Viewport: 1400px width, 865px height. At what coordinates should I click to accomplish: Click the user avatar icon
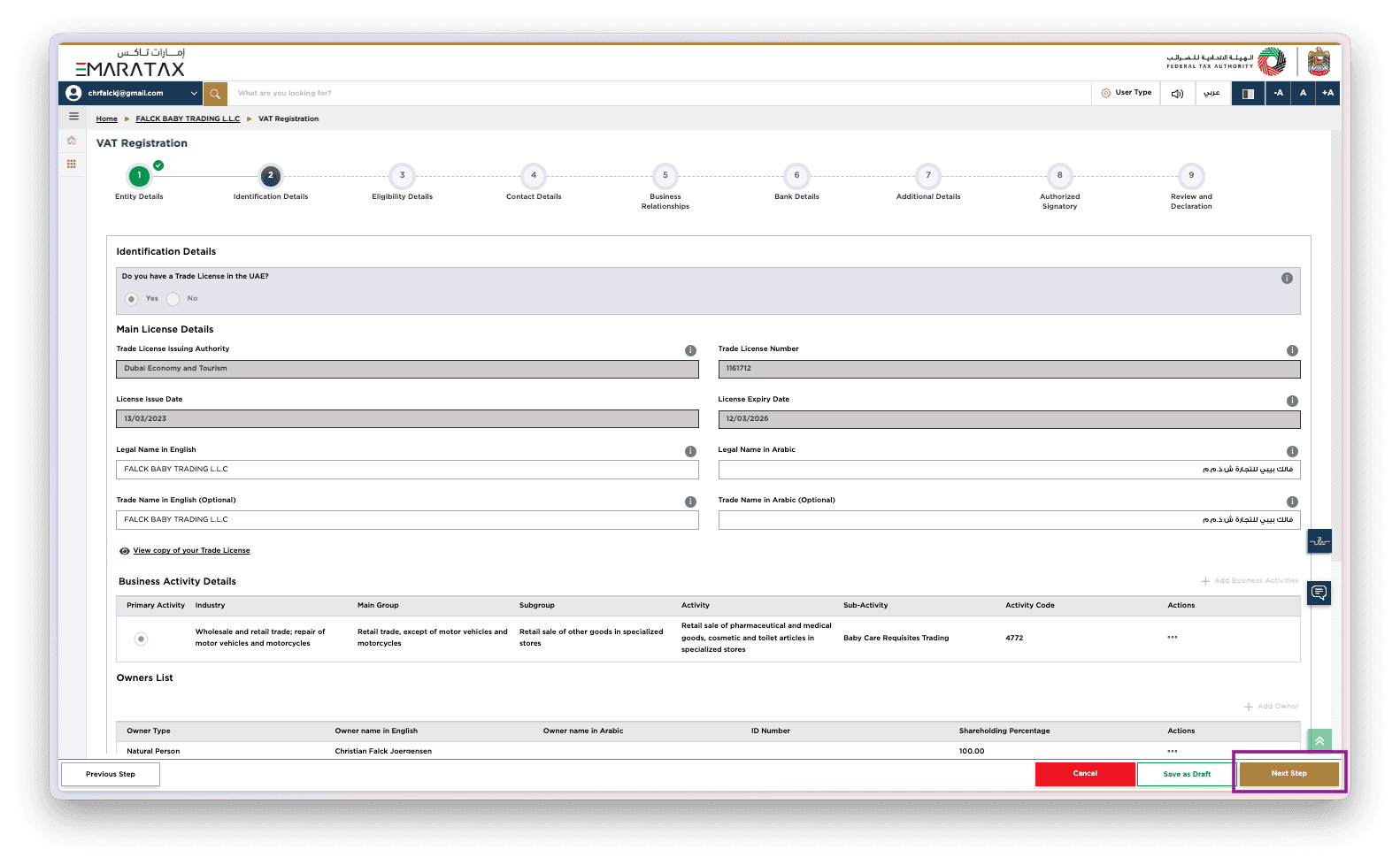(x=73, y=93)
